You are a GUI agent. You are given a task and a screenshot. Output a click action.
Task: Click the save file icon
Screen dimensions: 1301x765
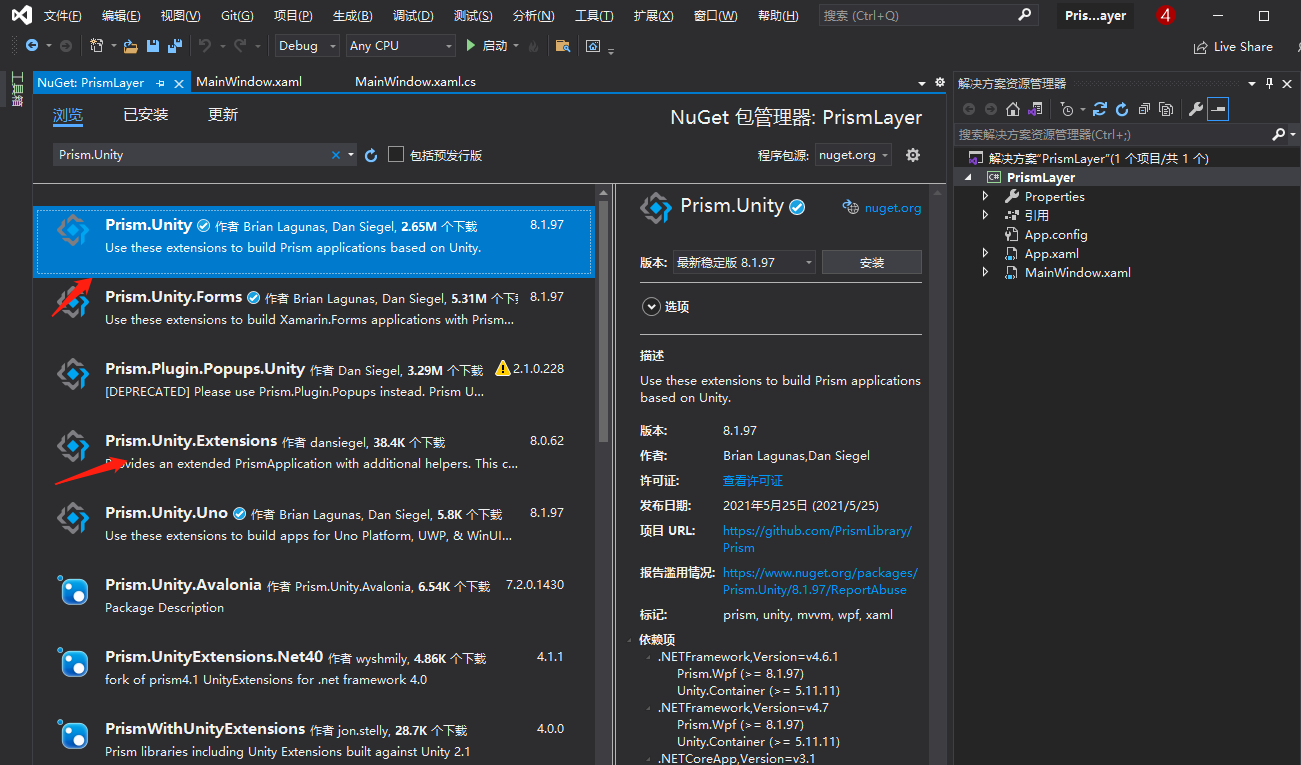[153, 46]
